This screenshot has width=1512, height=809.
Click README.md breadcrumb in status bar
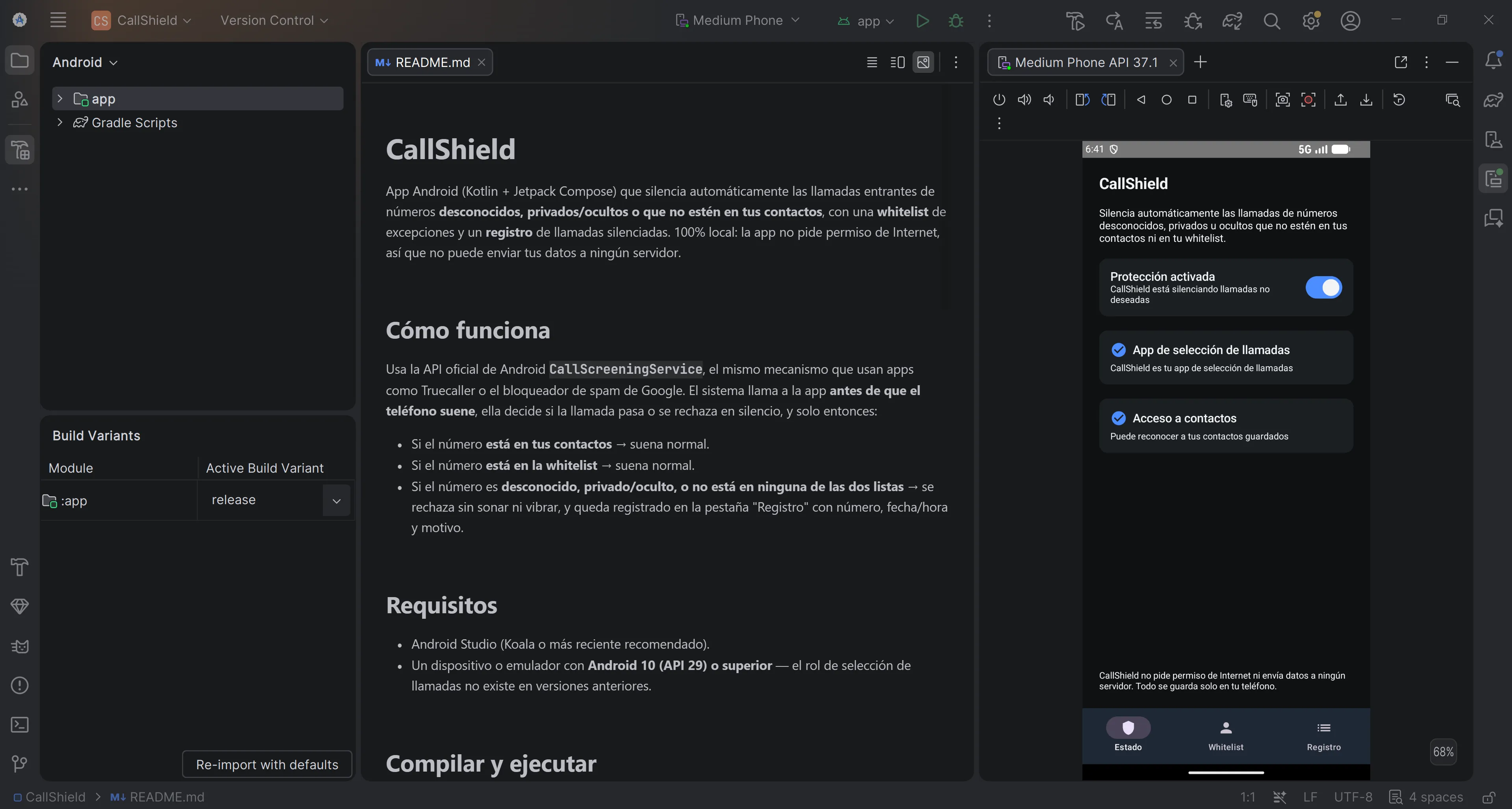pos(157,797)
